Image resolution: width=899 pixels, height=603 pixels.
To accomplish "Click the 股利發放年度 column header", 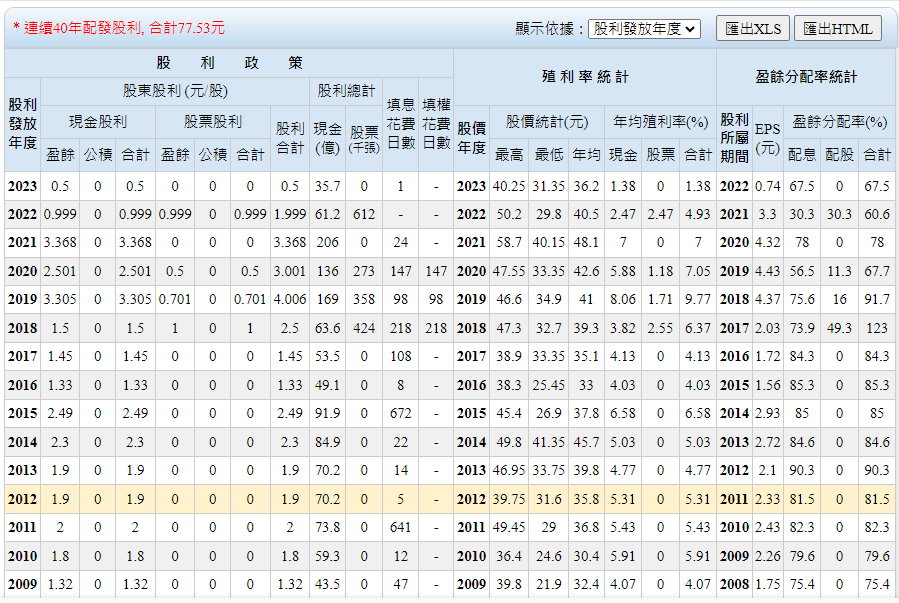I will pyautogui.click(x=22, y=123).
